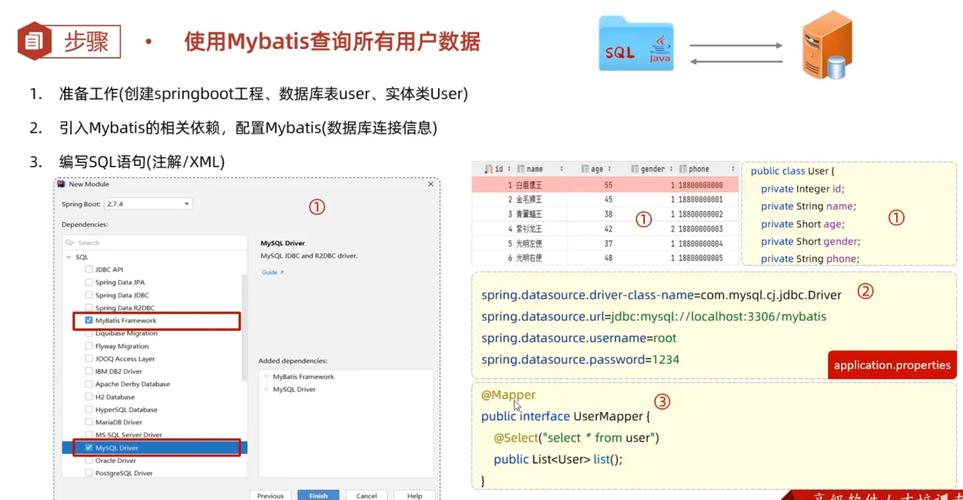Viewport: 963px width, 500px height.
Task: Check the HyperSQL Database dependency
Action: 89,409
